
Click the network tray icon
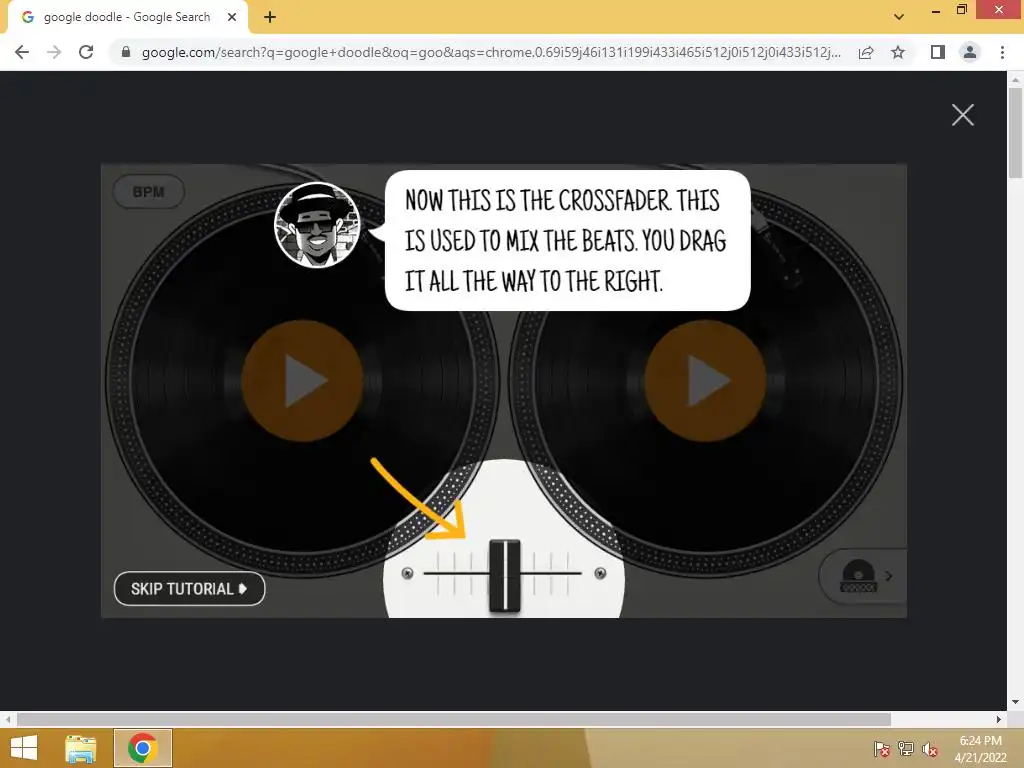[x=906, y=749]
